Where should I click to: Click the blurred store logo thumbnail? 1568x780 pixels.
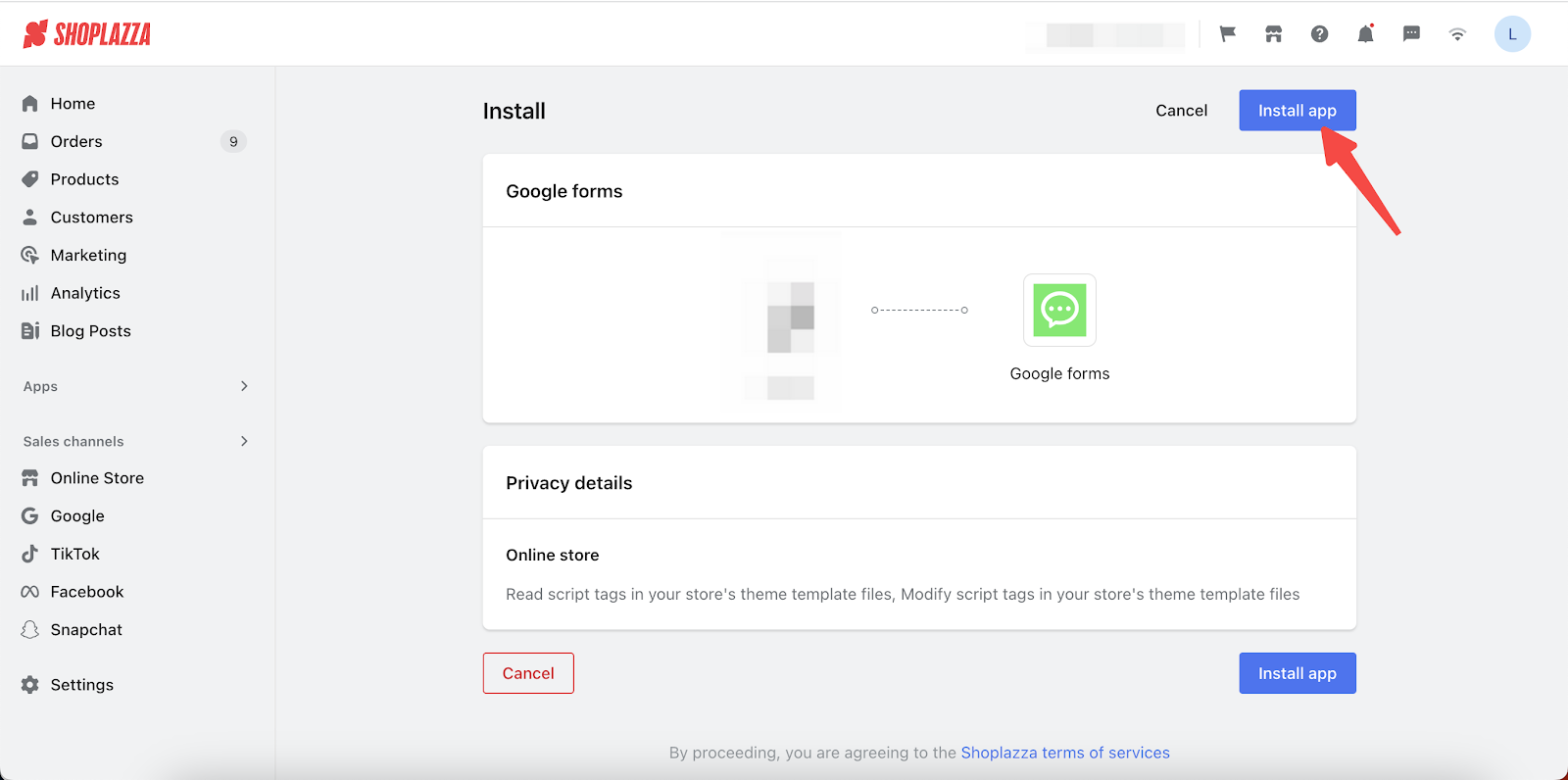pos(782,321)
